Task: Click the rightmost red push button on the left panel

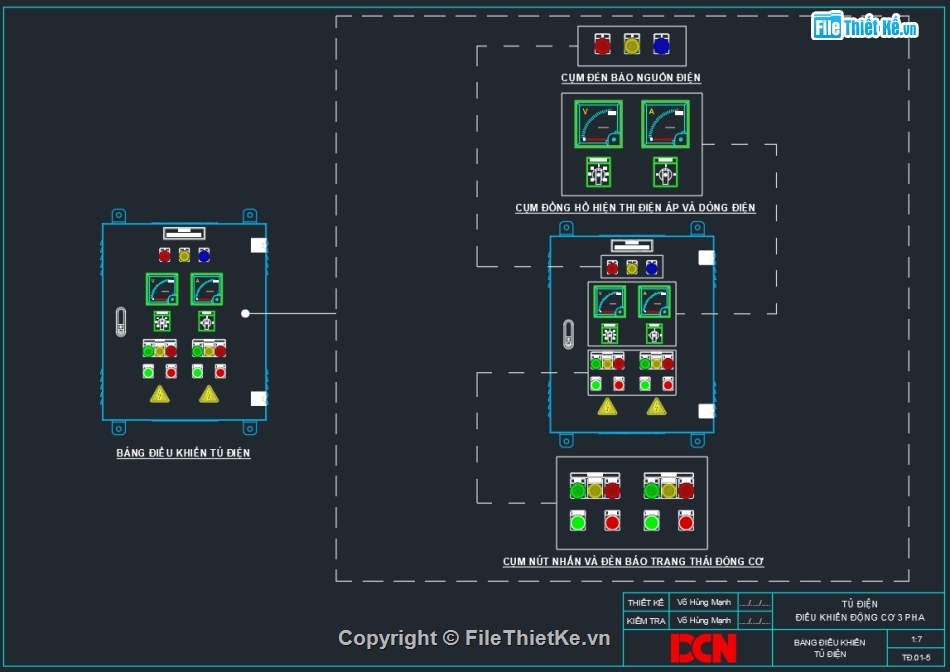Action: click(x=221, y=371)
